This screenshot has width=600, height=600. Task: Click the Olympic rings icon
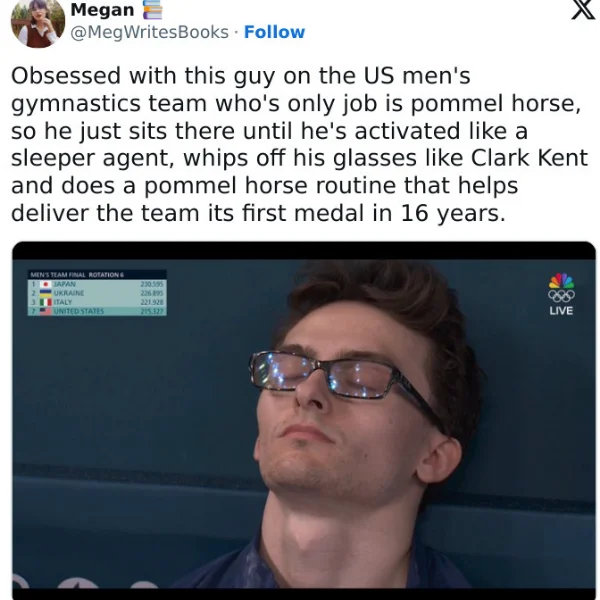(x=561, y=295)
